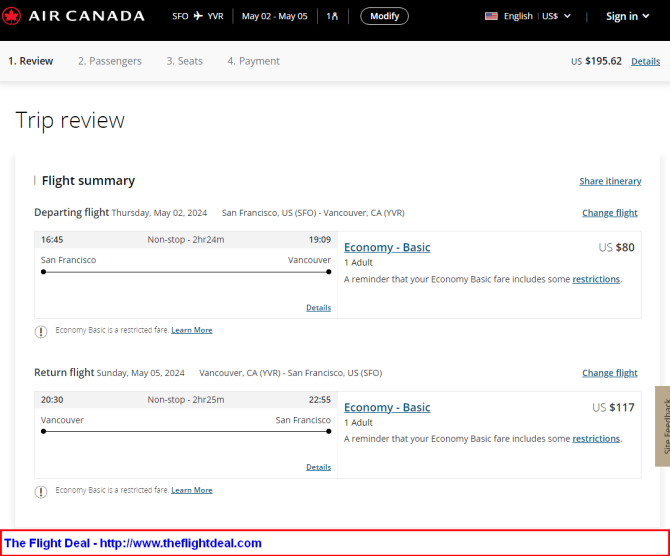The image size is (670, 556).
Task: Open Details link for 16:45 departing flight
Action: 318,308
